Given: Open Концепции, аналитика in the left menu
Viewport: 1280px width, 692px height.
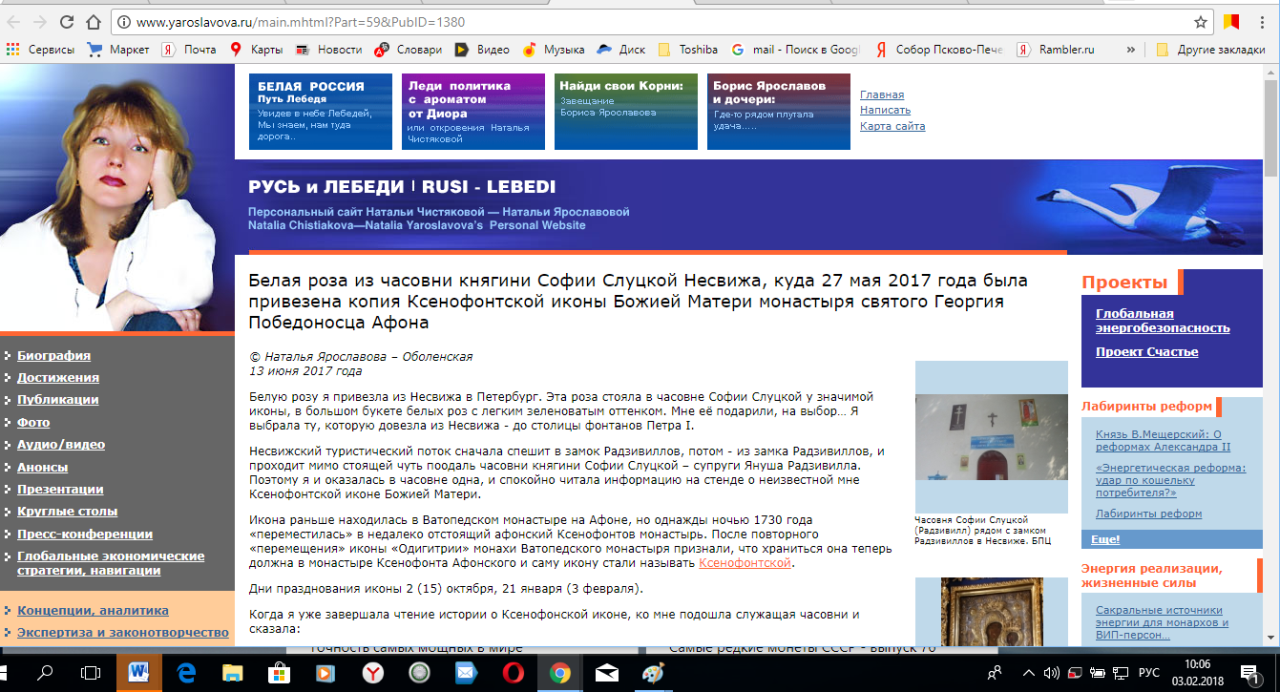Looking at the screenshot, I should pyautogui.click(x=93, y=610).
